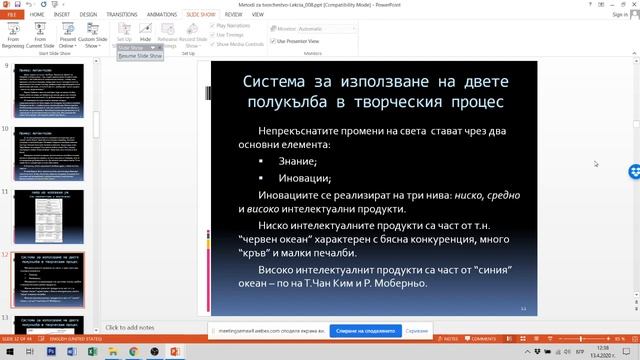640x360 pixels.
Task: Select slide 9 thumbnail
Action: pyautogui.click(x=49, y=91)
